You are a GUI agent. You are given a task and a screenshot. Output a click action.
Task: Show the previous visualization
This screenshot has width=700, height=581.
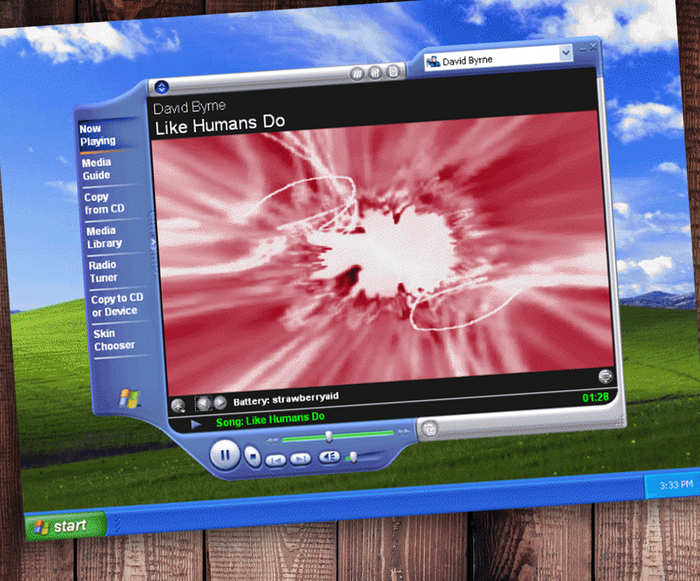tap(203, 404)
